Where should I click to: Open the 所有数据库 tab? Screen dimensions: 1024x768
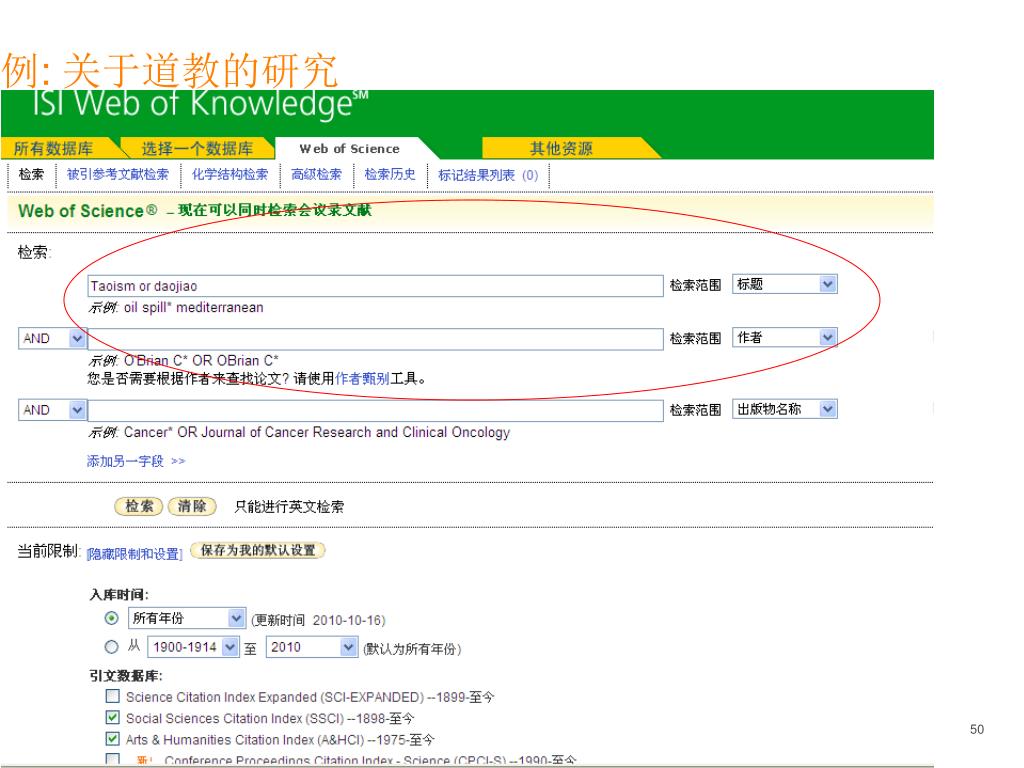tap(54, 148)
